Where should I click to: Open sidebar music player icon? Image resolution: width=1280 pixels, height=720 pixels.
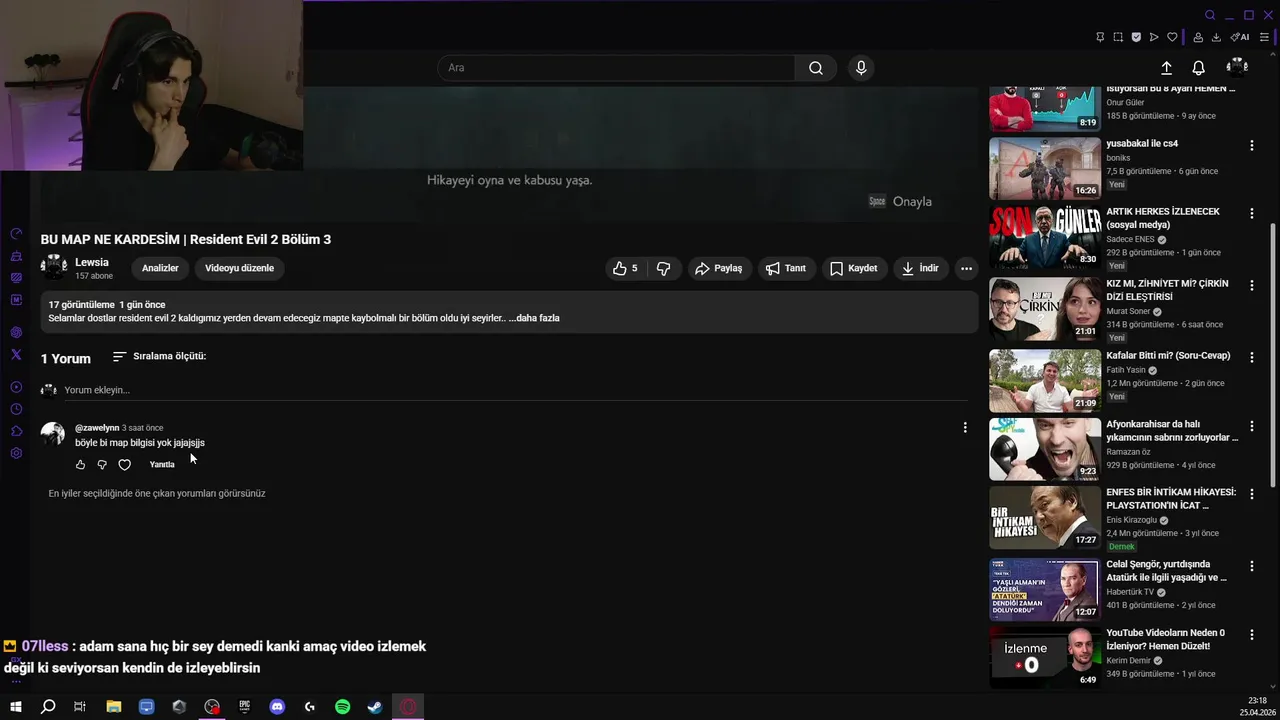tap(16, 387)
